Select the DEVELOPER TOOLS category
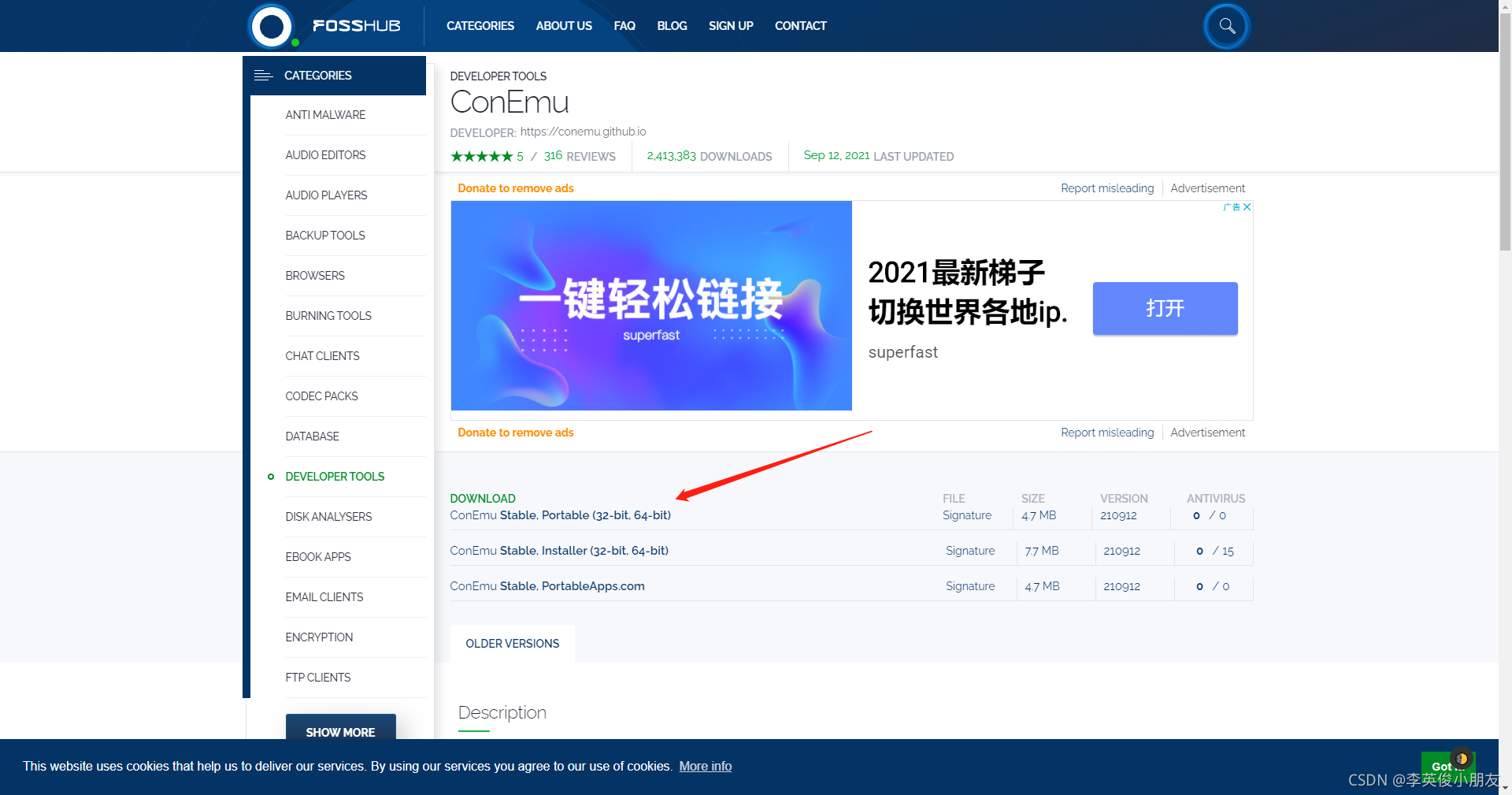 (335, 477)
